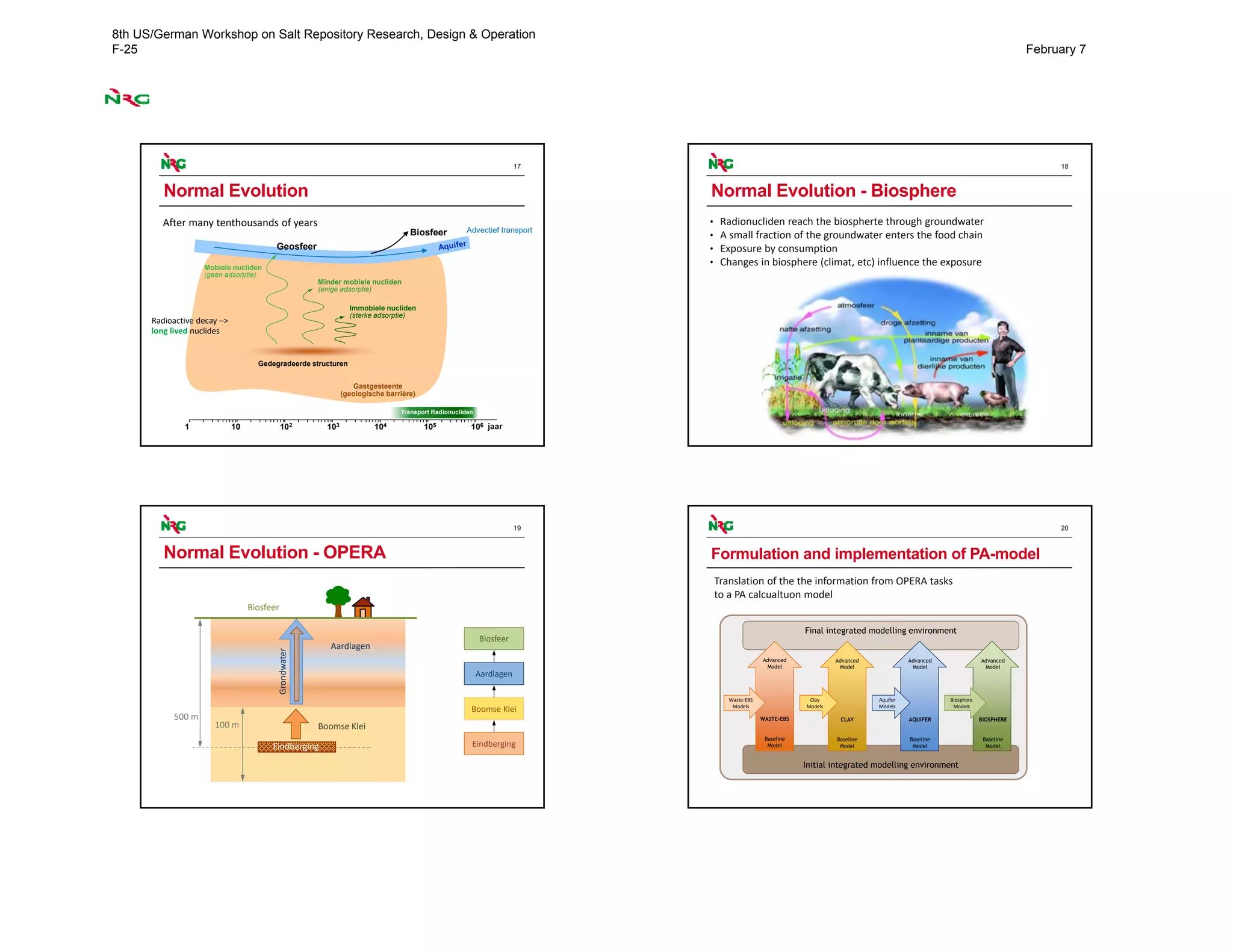Viewport: 1233px width, 952px height.
Task: Click the Final integrated modelling environment bar
Action: 880,631
